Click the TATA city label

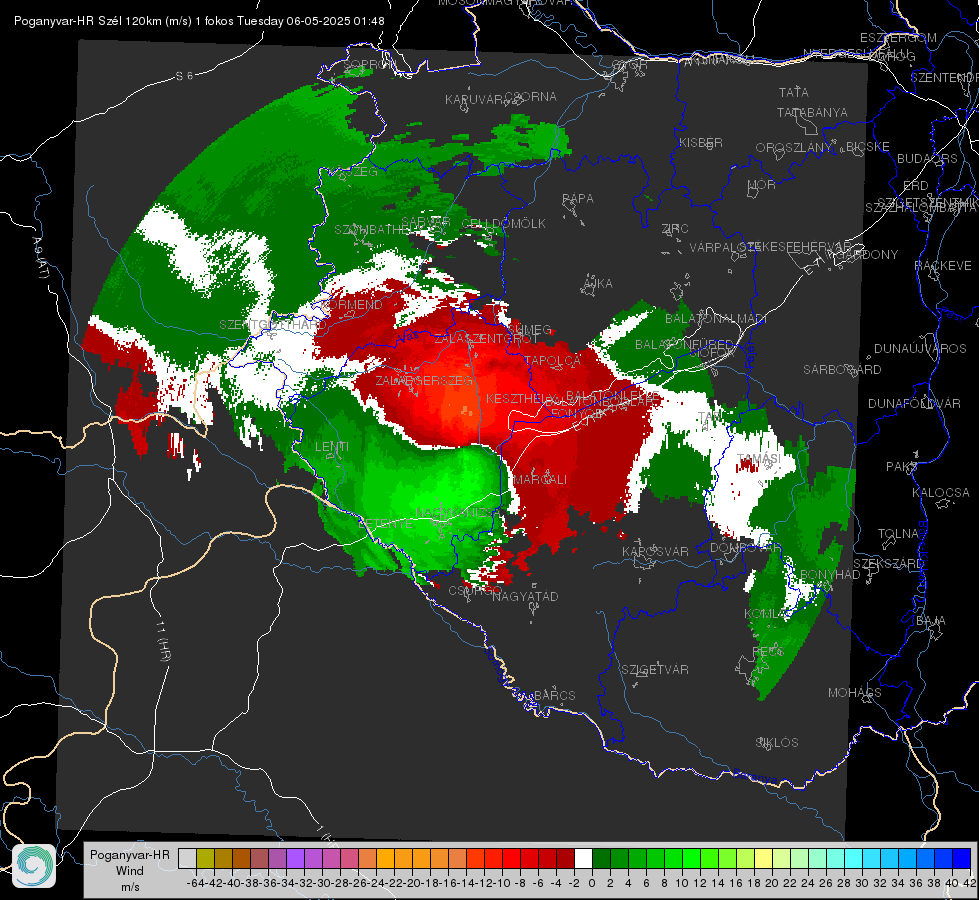(x=794, y=92)
